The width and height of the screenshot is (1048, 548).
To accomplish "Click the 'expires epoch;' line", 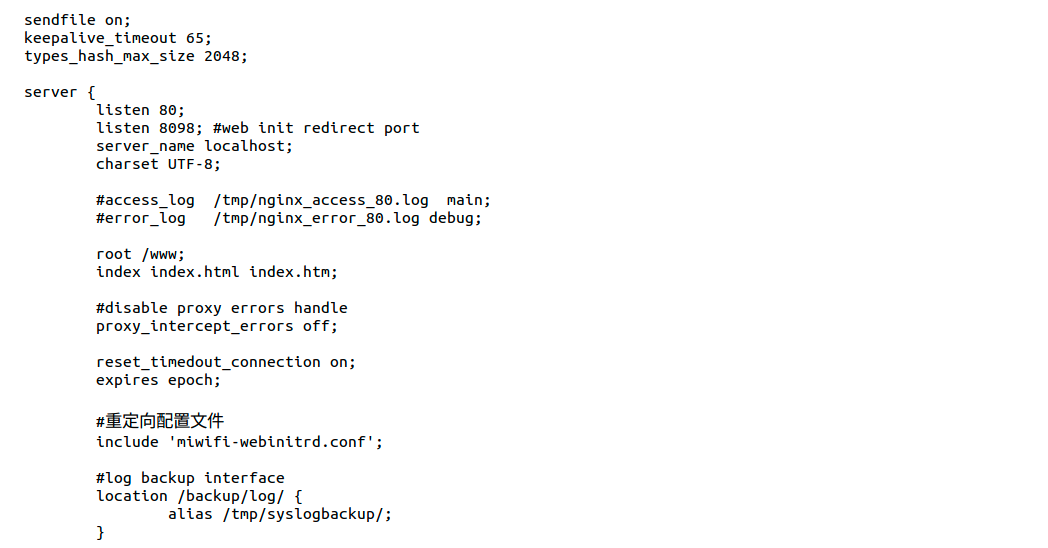I will click(158, 381).
